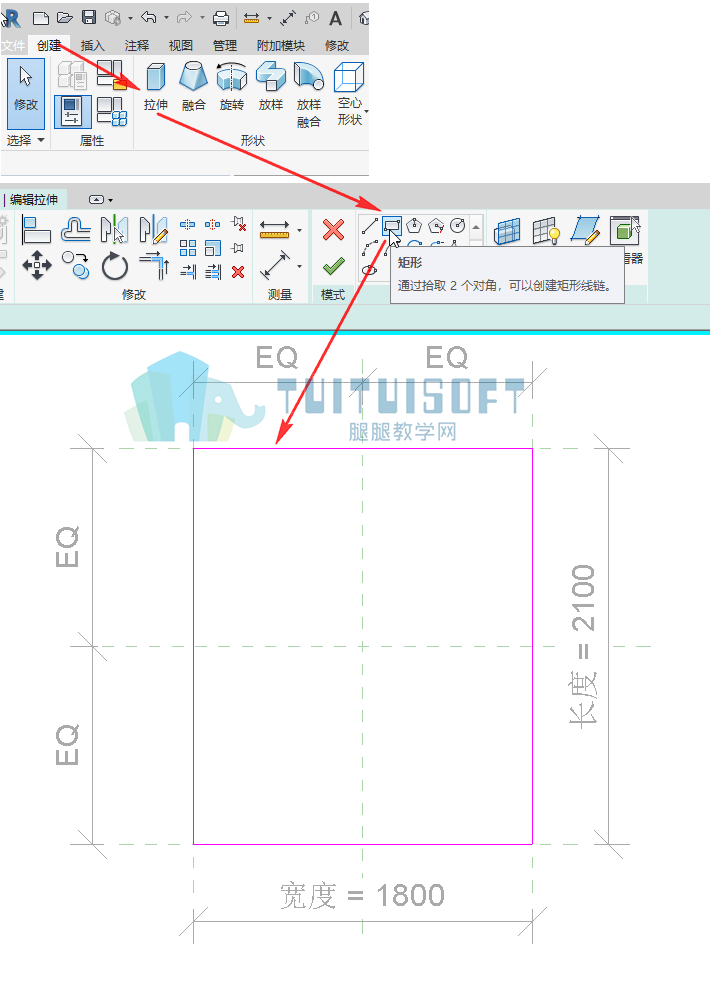Toggle the Show work plane icon
The height and width of the screenshot is (994, 710).
pyautogui.click(x=546, y=231)
